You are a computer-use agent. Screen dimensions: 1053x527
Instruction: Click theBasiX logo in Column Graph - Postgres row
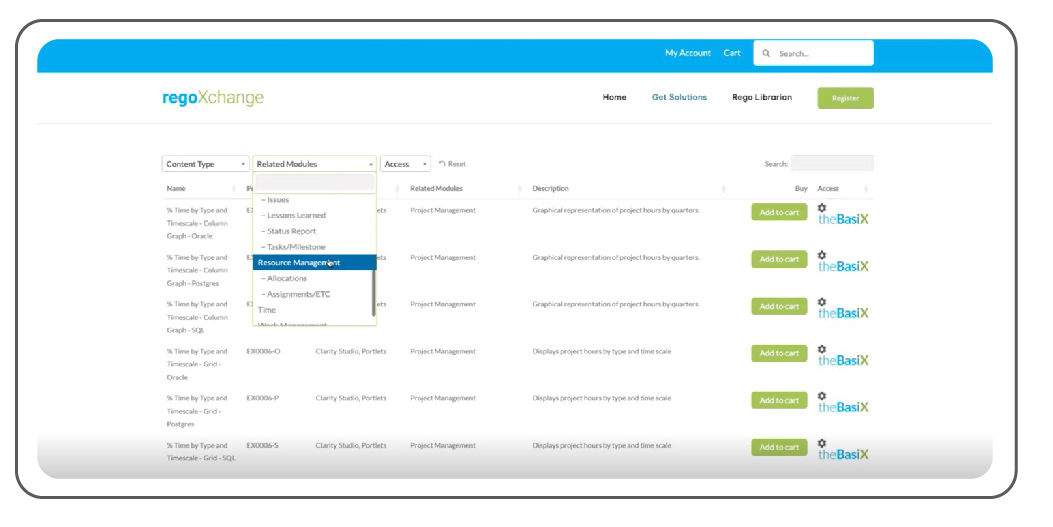(x=843, y=266)
